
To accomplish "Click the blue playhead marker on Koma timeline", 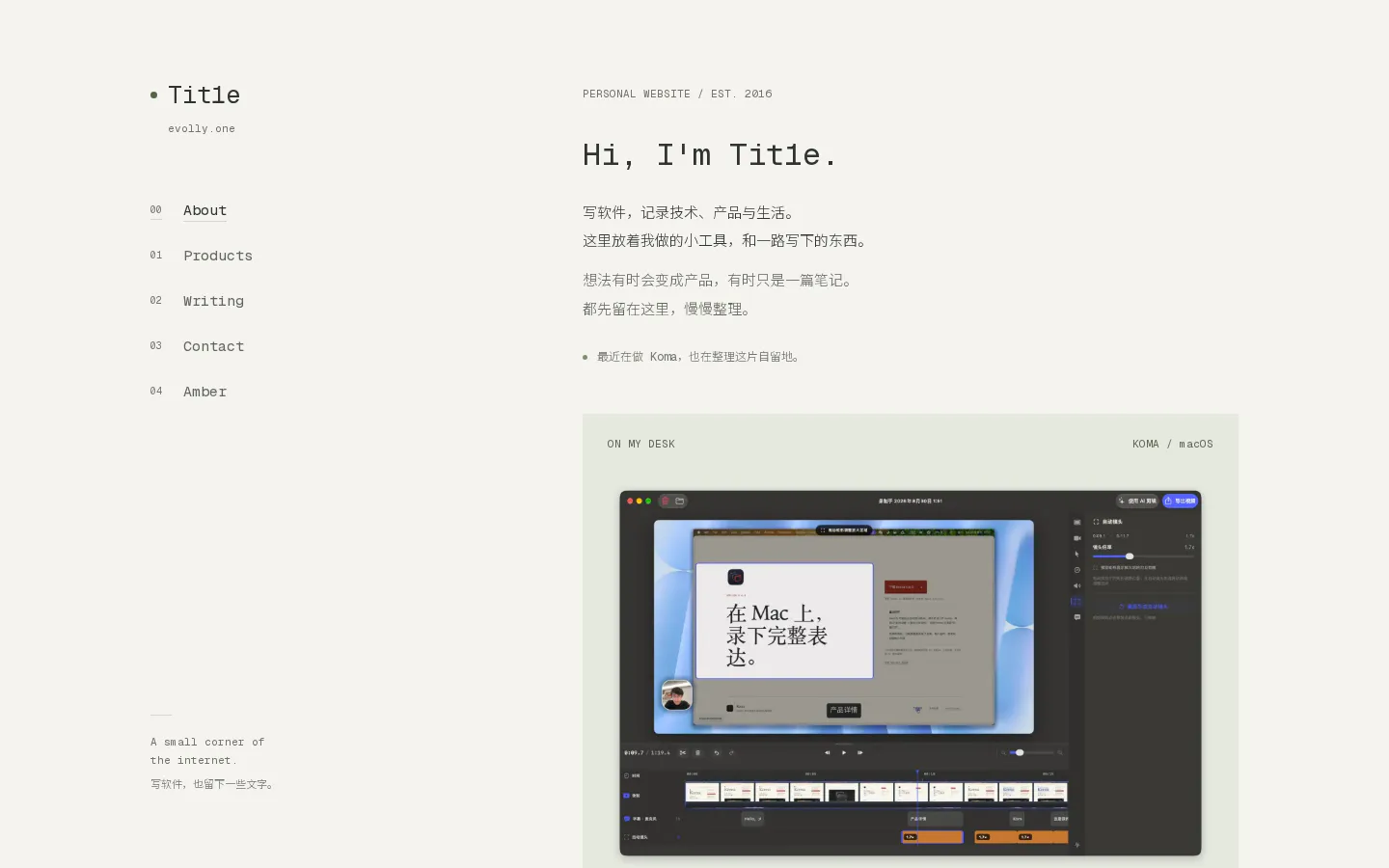I will [917, 772].
